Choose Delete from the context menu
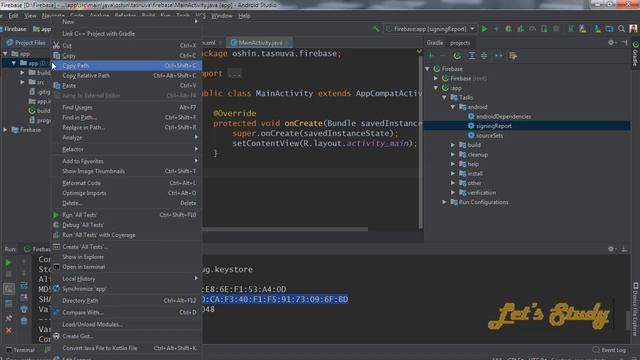 [127, 203]
